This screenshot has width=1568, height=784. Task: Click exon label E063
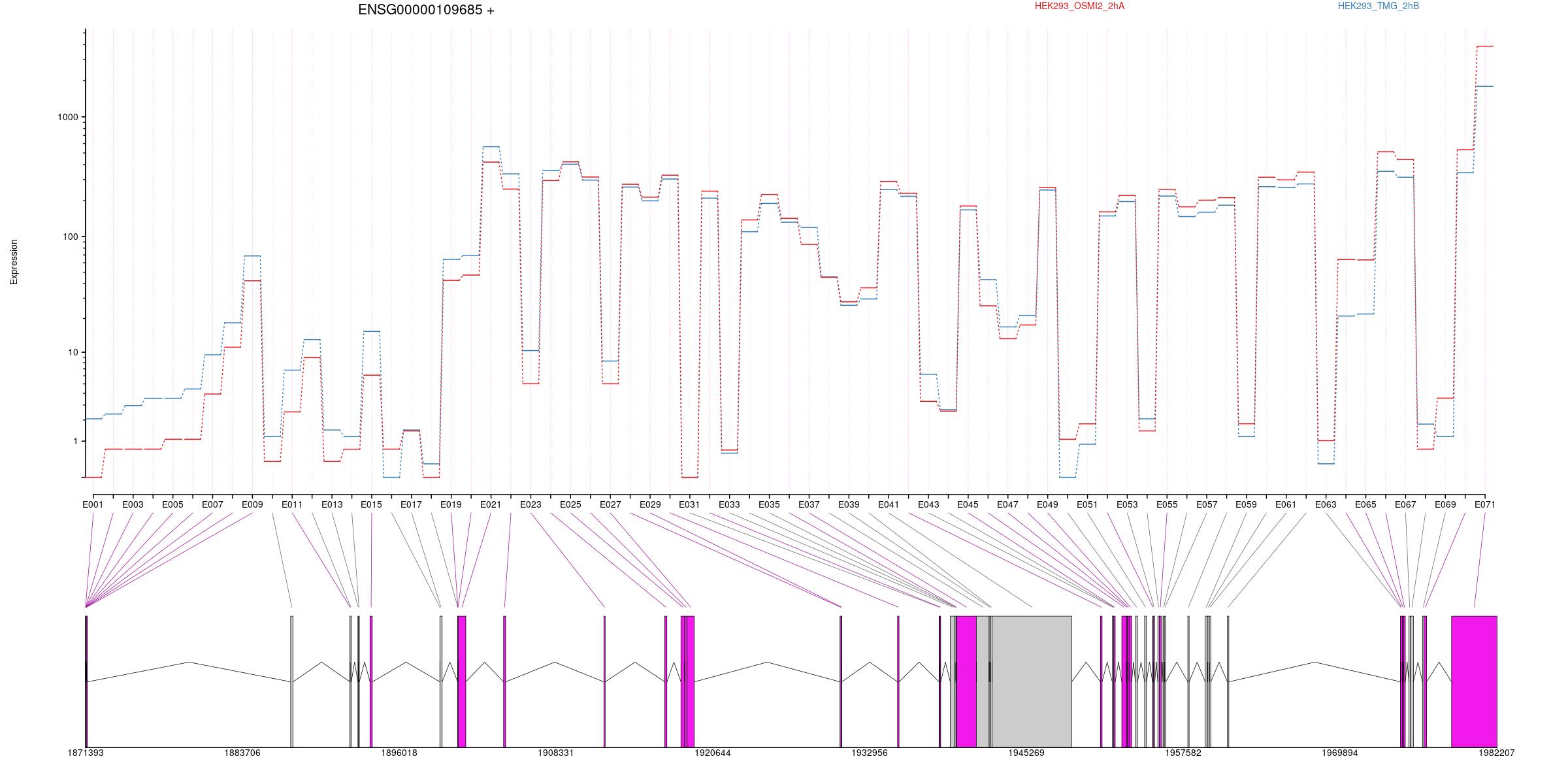pos(1326,504)
